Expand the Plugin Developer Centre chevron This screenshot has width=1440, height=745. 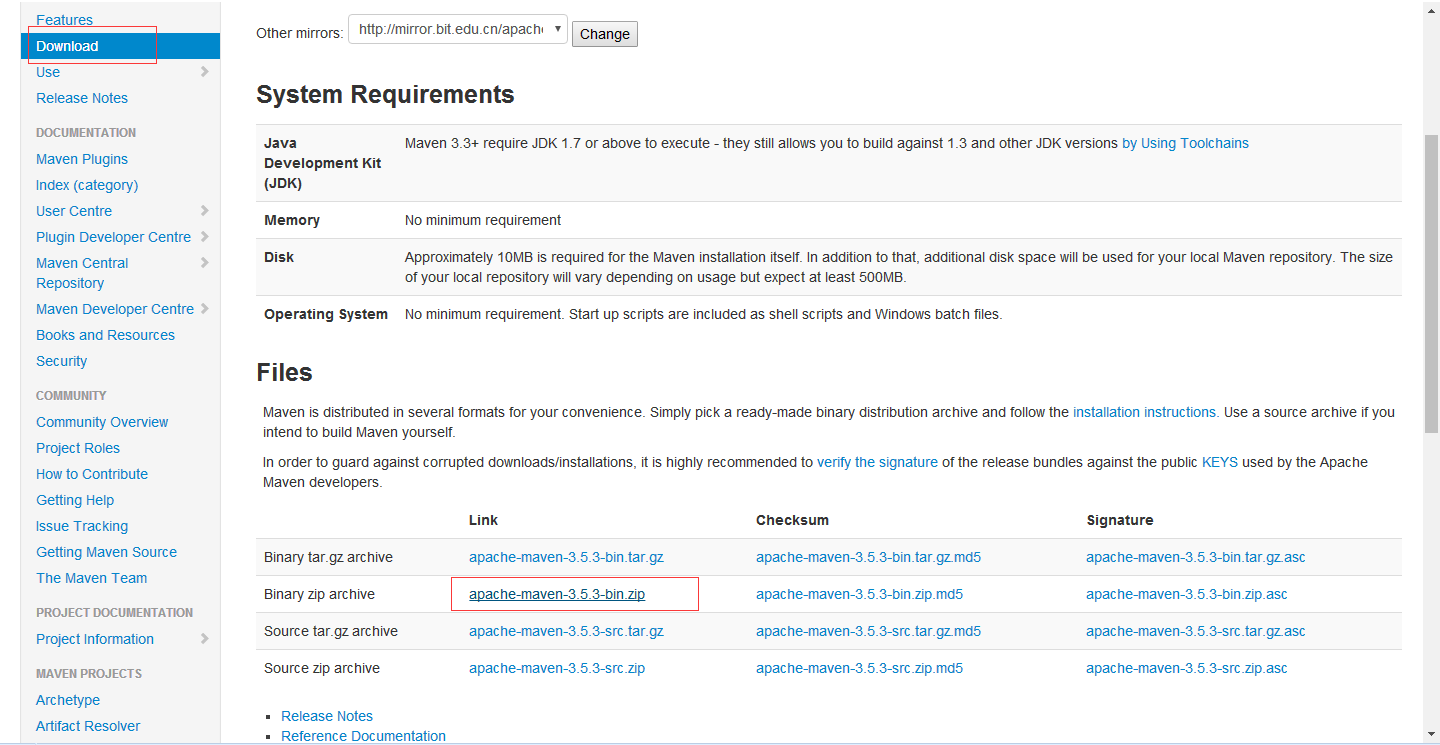204,237
